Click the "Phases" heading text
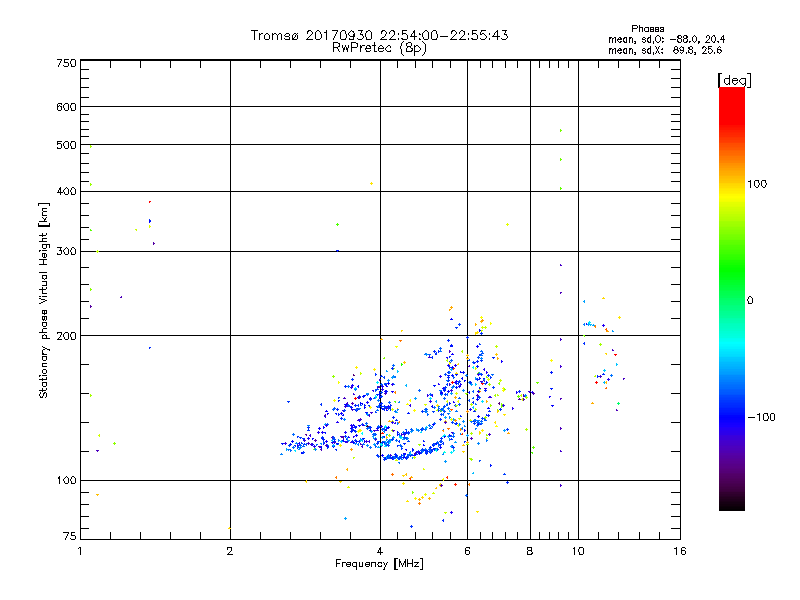This screenshot has height=600, width=800. click(x=647, y=29)
